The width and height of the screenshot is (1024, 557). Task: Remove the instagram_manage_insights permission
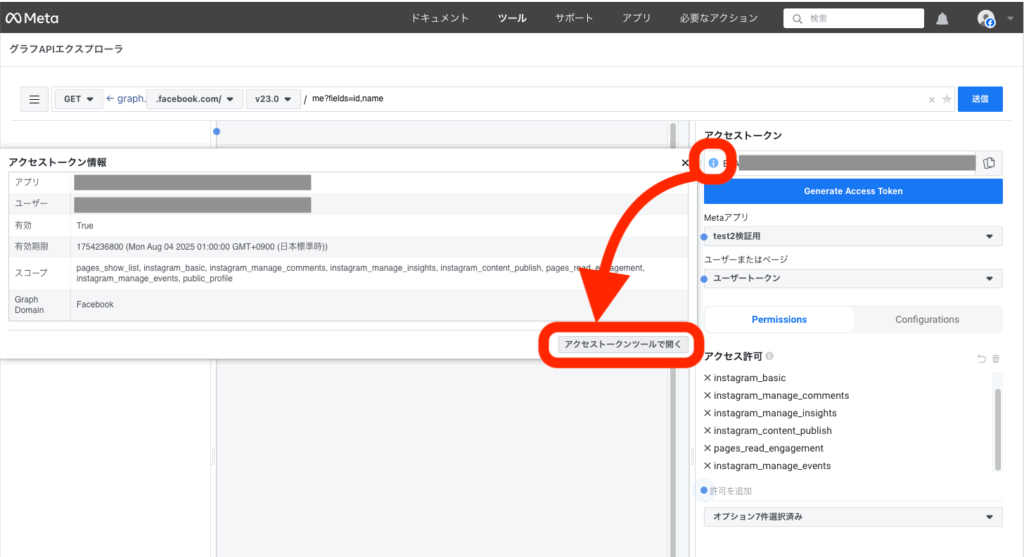click(707, 413)
